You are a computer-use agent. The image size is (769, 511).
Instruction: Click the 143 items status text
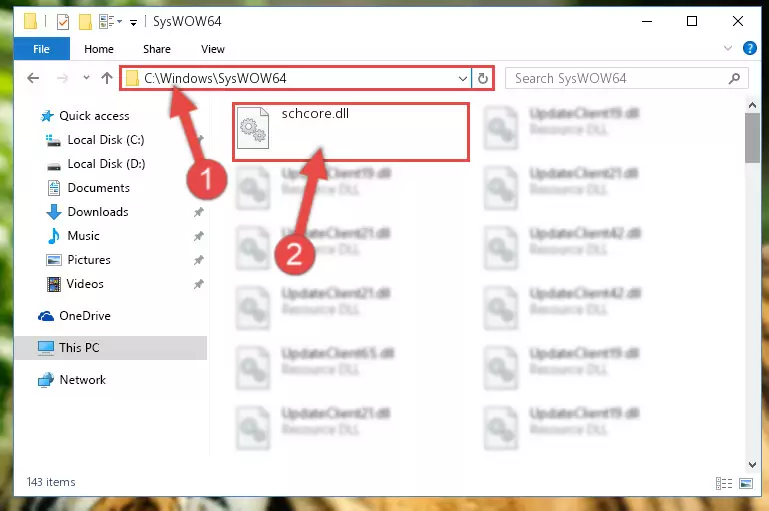point(51,482)
